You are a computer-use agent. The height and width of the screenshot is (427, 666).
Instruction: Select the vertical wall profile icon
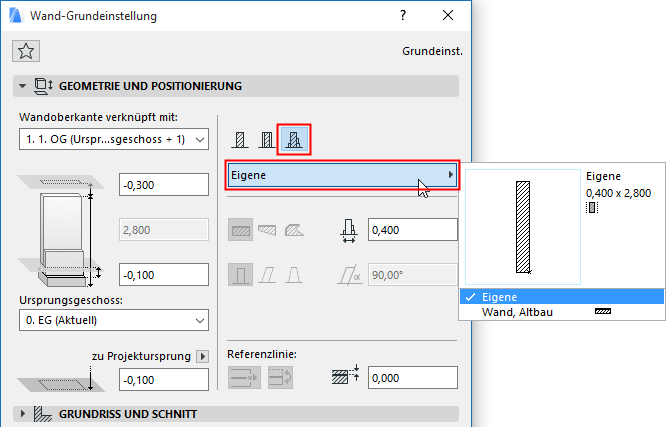tap(241, 275)
